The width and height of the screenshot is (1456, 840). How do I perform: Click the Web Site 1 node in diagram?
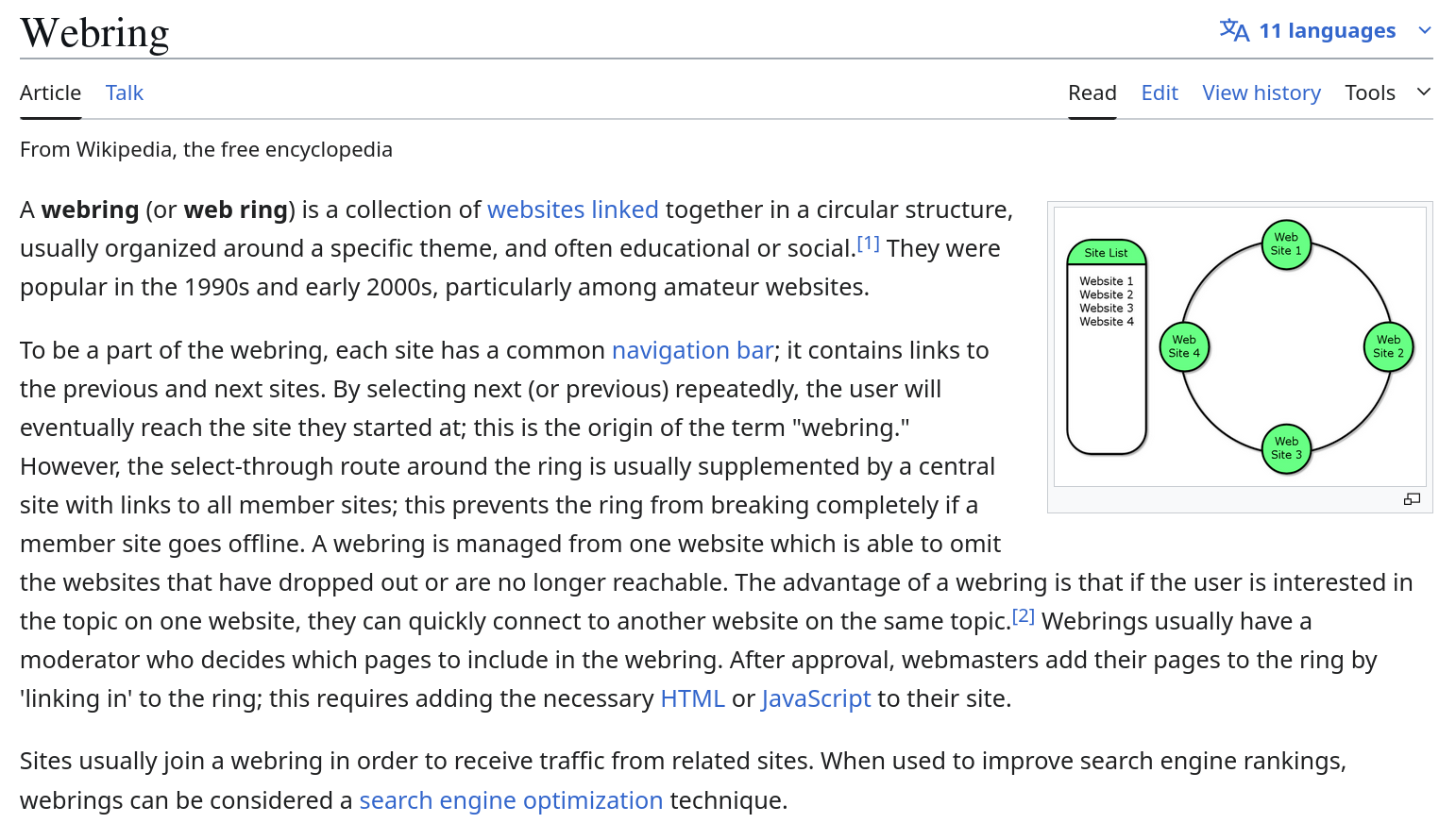pos(1286,244)
